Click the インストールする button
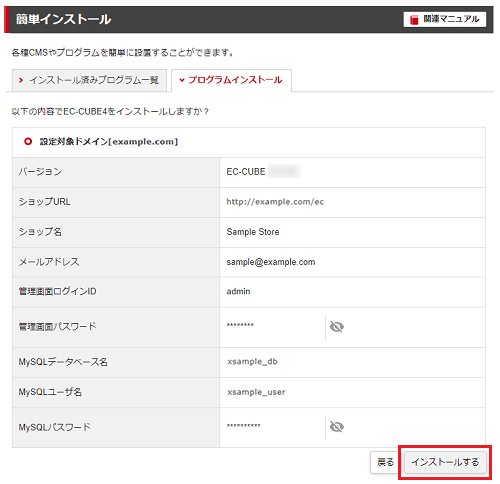The height and width of the screenshot is (484, 500). pos(445,462)
